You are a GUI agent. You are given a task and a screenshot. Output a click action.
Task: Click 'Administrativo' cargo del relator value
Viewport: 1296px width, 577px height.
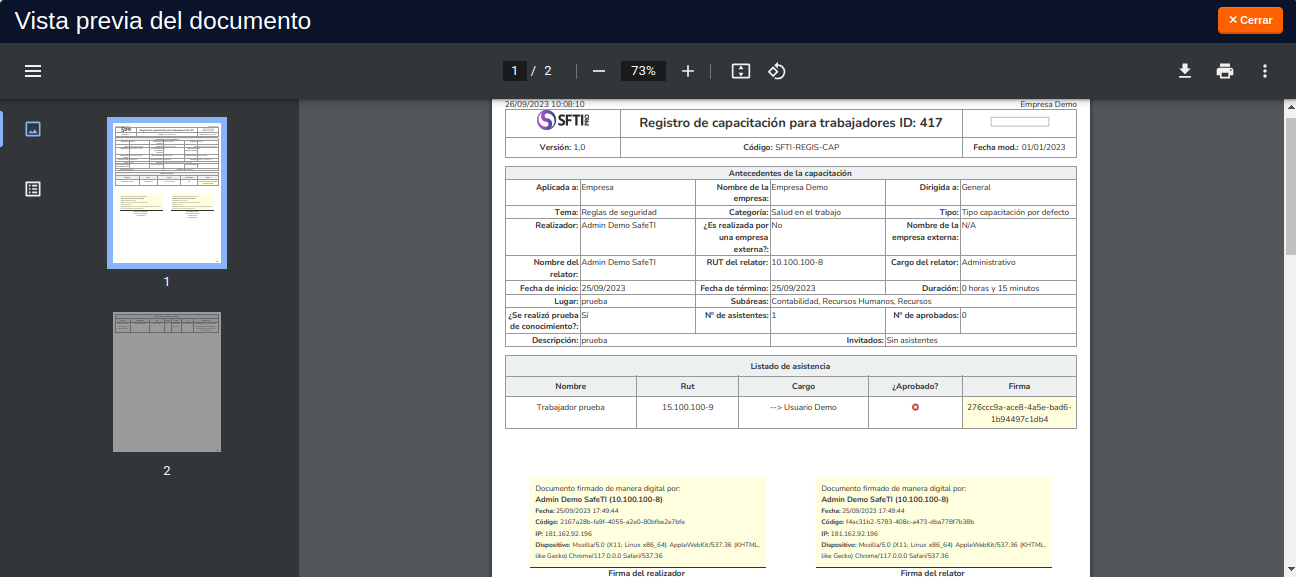[x=988, y=262]
